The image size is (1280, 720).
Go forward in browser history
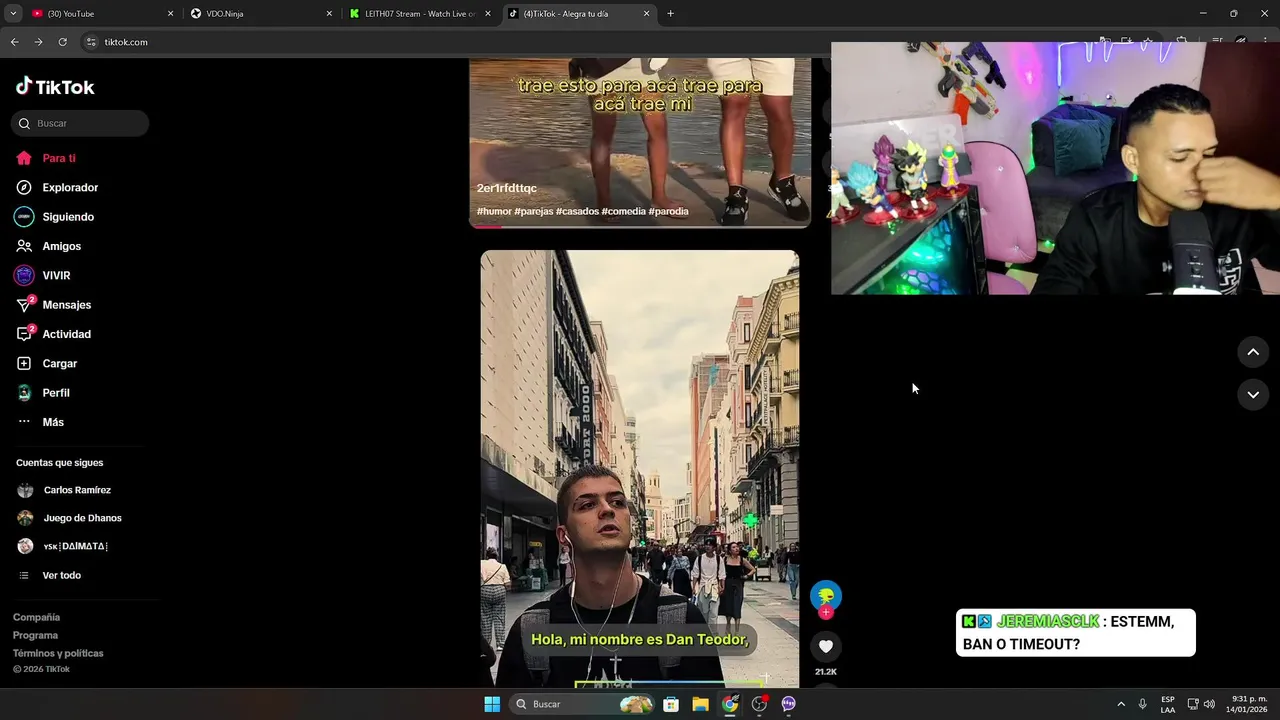point(38,42)
